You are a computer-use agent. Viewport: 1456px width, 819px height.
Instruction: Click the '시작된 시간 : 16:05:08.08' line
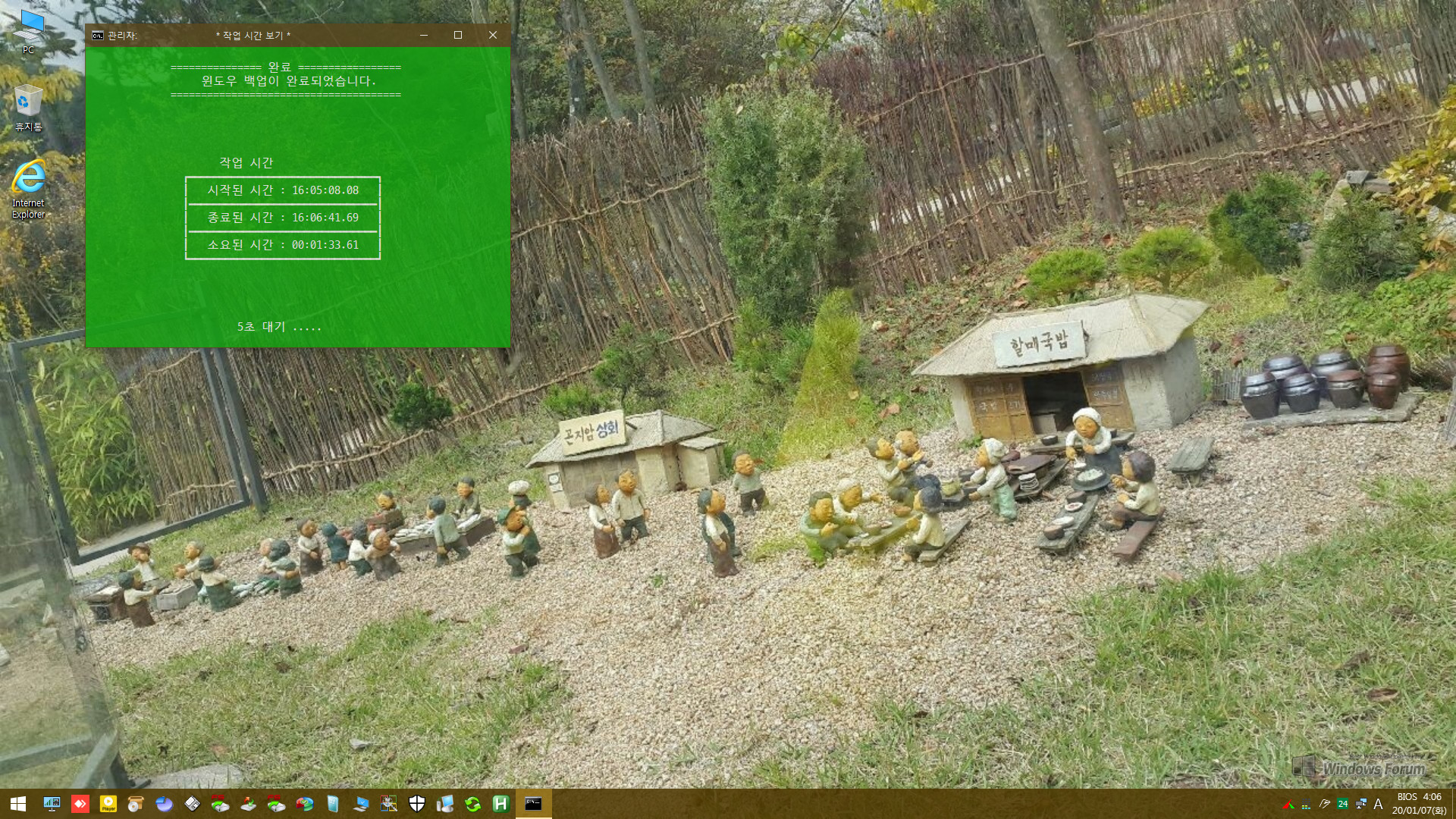click(283, 190)
